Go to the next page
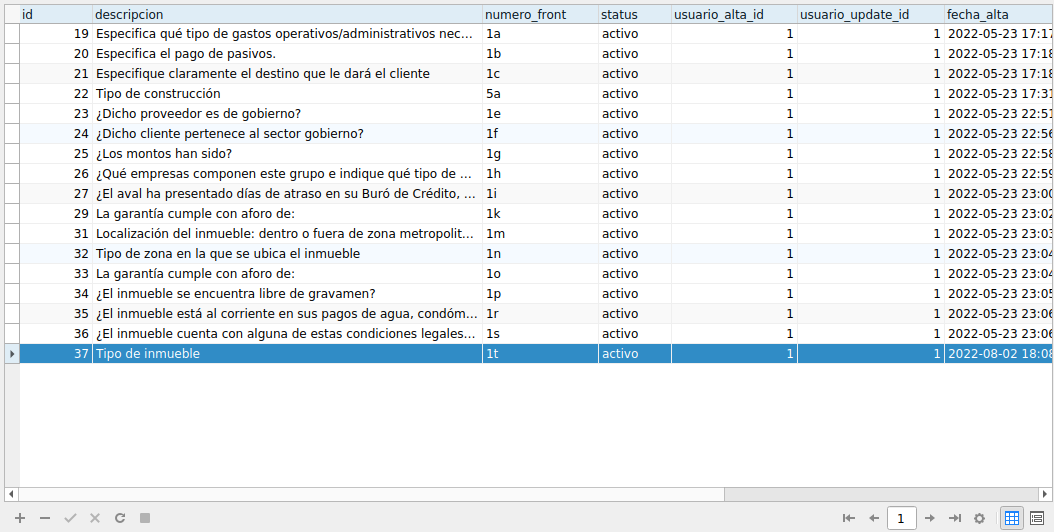Screen dimensions: 1054x532 pyautogui.click(x=930, y=518)
